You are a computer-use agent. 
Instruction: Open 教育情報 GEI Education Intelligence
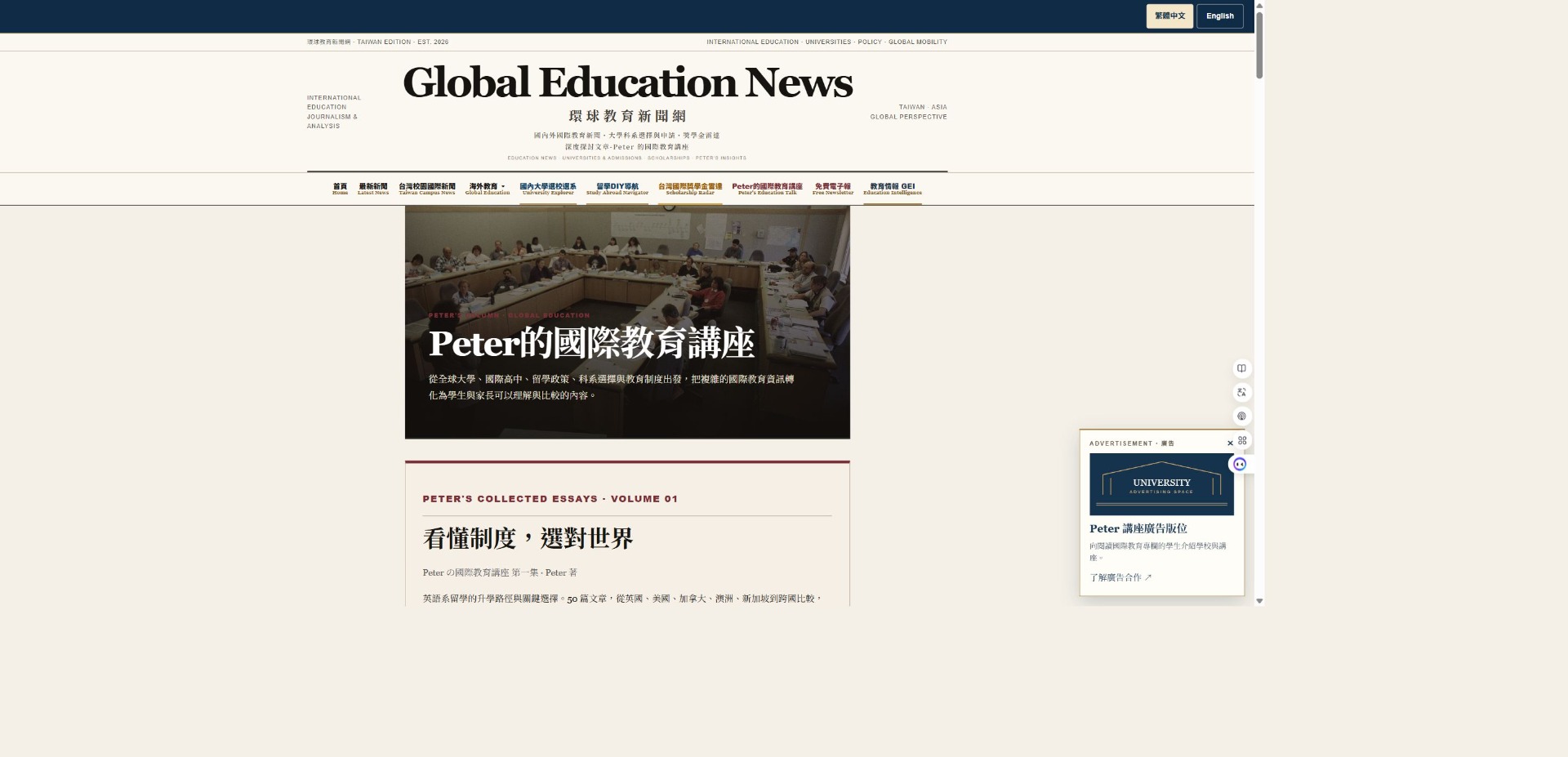[x=893, y=189]
